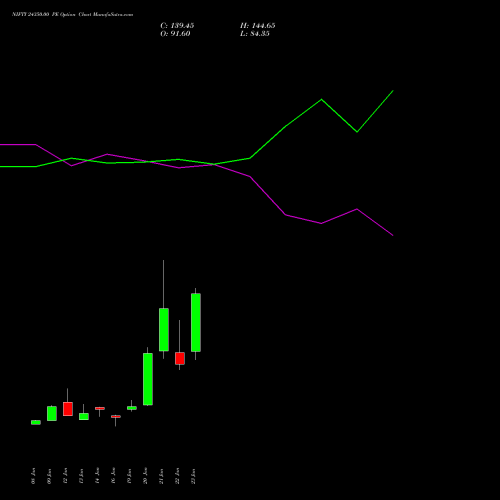Viewport: 500px width, 500px height.
Task: Click the open value O: 91.60
Action: point(175,34)
